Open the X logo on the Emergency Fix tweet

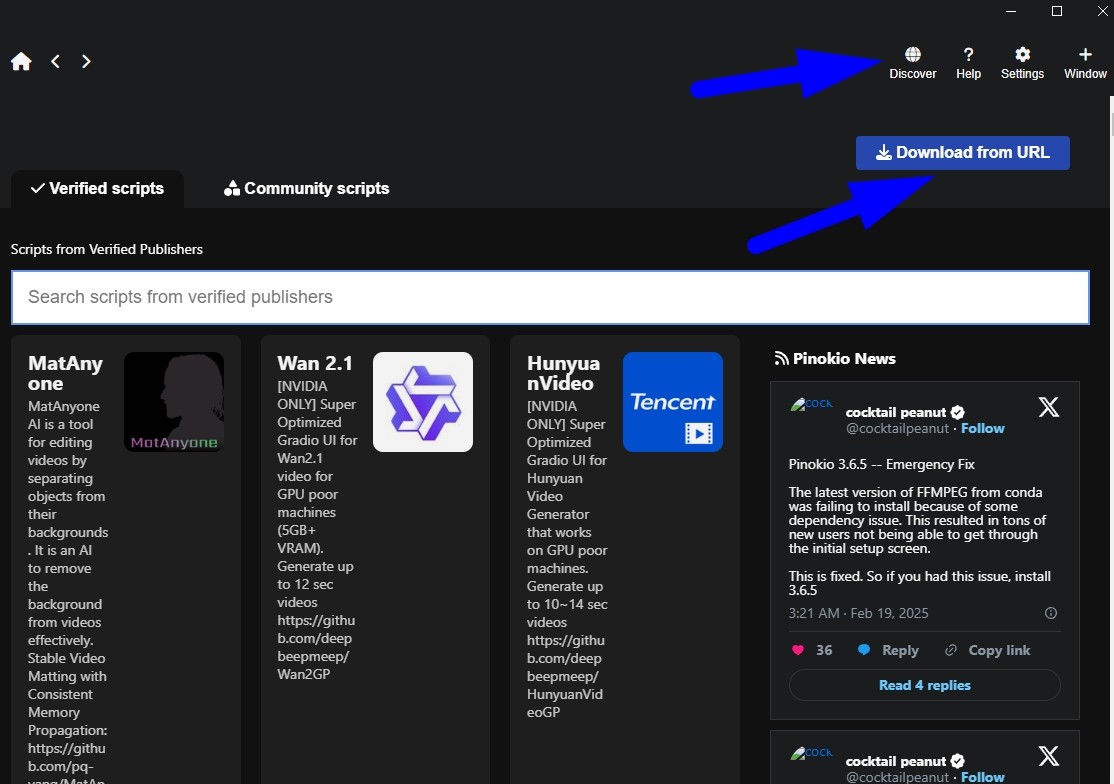tap(1048, 407)
